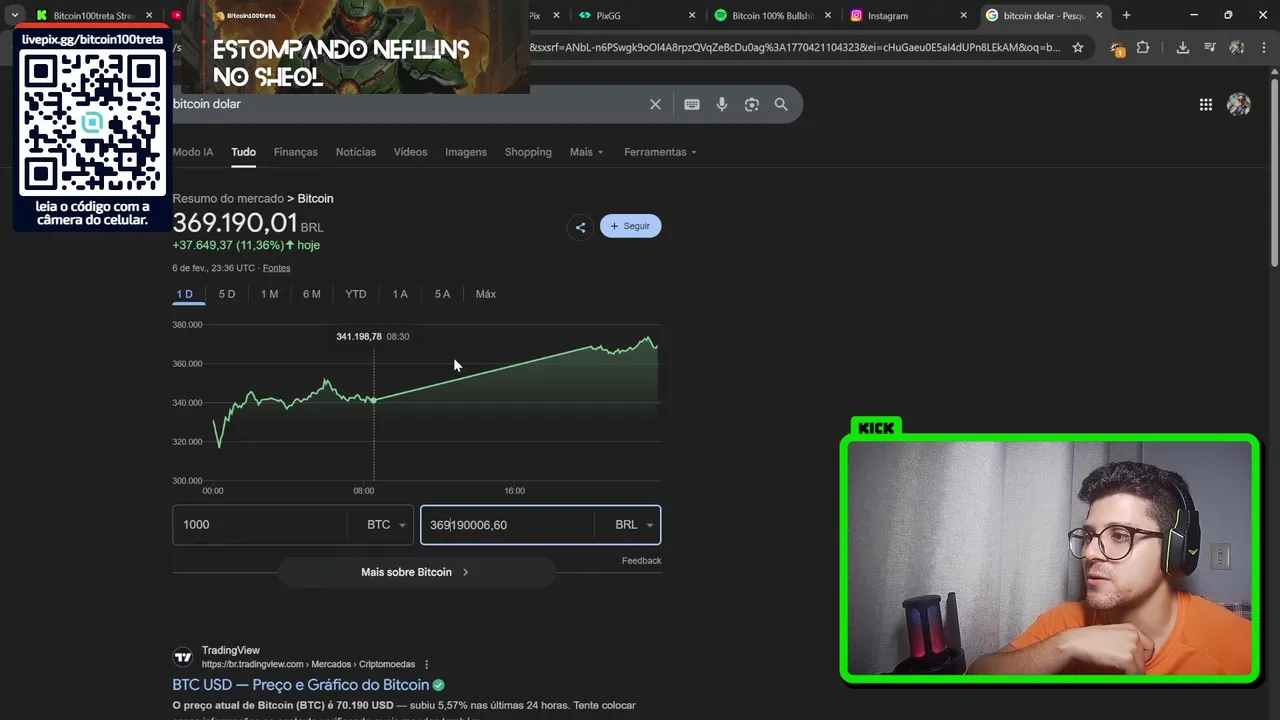Open the on-screen keyboard input tool
Viewport: 1280px width, 720px height.
click(x=692, y=104)
